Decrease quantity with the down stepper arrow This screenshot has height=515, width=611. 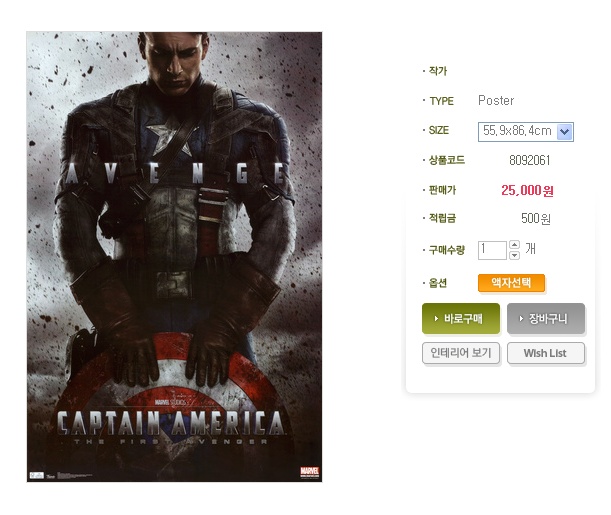[x=514, y=256]
